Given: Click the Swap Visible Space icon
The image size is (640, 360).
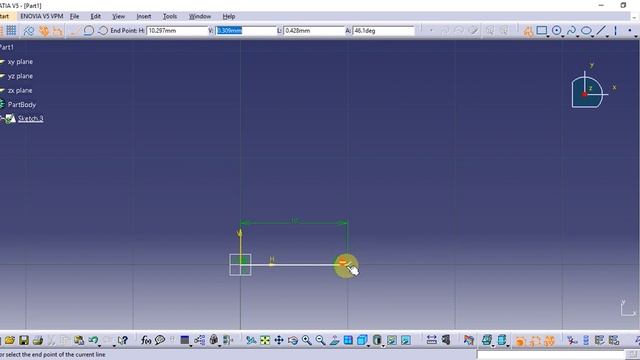Looking at the screenshot, I should point(406,340).
